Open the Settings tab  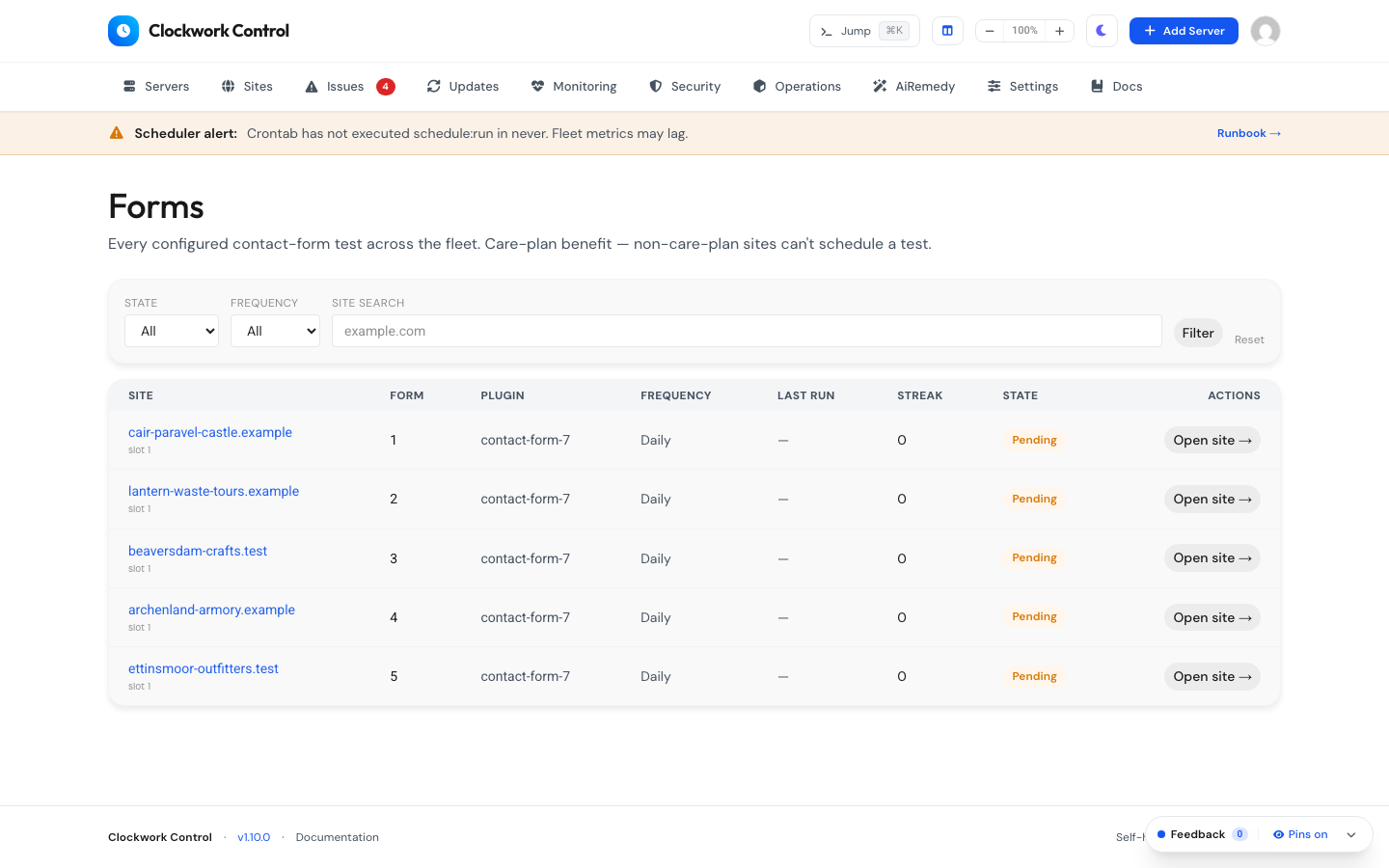pos(1022,87)
